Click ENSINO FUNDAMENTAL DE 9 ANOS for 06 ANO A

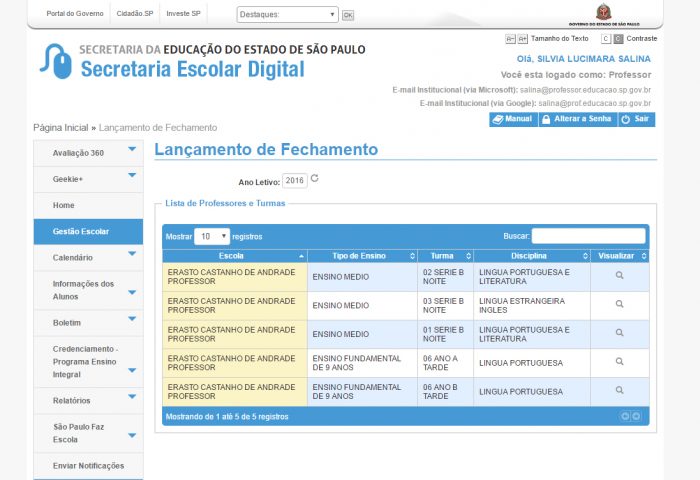[362, 363]
